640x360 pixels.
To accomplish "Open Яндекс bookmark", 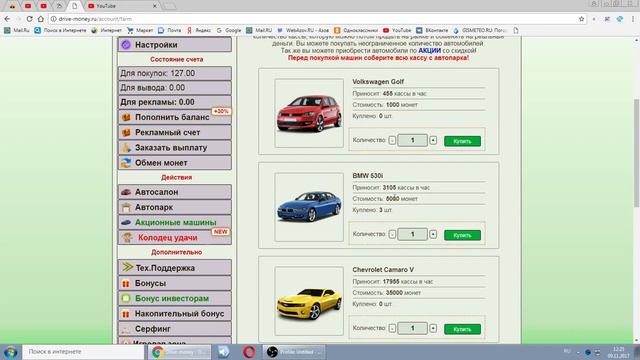I will [x=199, y=30].
